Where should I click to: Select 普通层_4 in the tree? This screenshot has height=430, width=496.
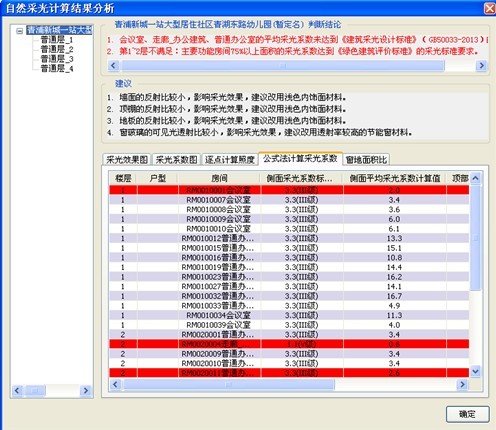(57, 69)
